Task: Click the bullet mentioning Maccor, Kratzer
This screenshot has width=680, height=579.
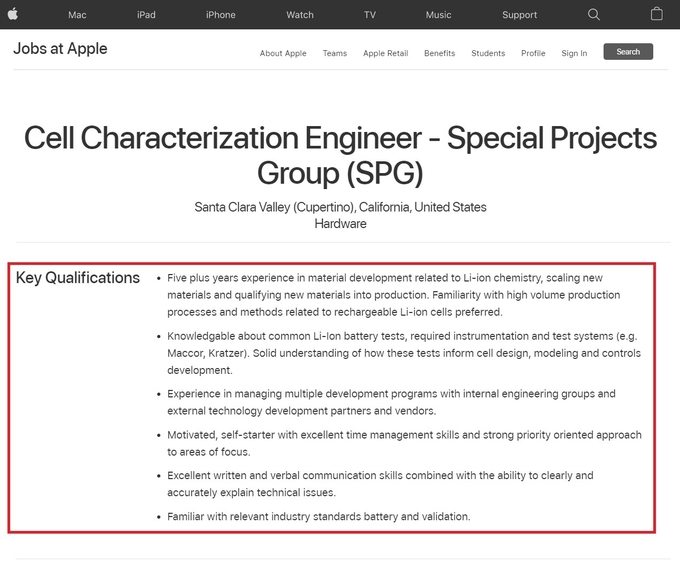Action: pos(404,353)
